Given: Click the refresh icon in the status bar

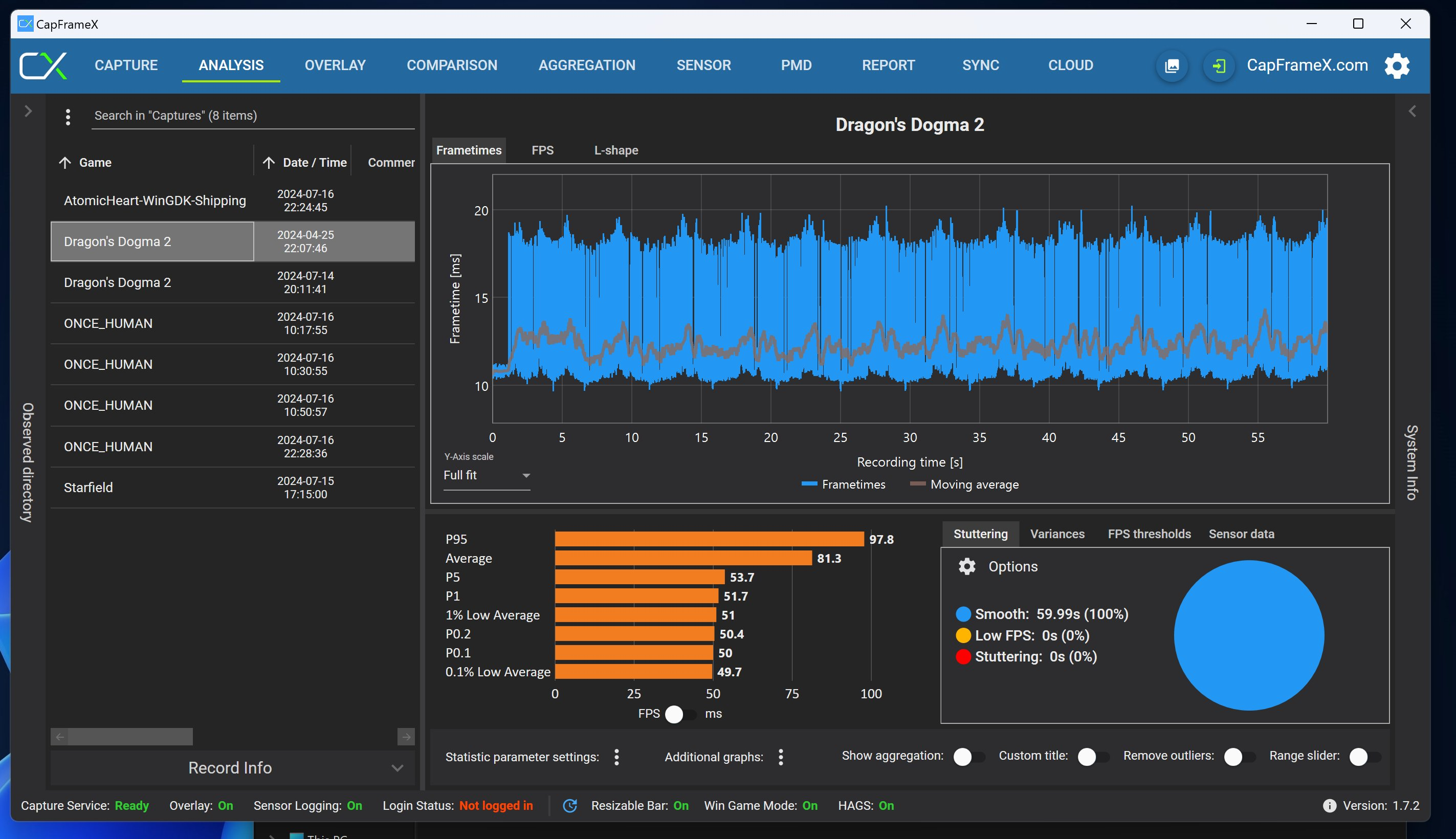Looking at the screenshot, I should (x=570, y=806).
